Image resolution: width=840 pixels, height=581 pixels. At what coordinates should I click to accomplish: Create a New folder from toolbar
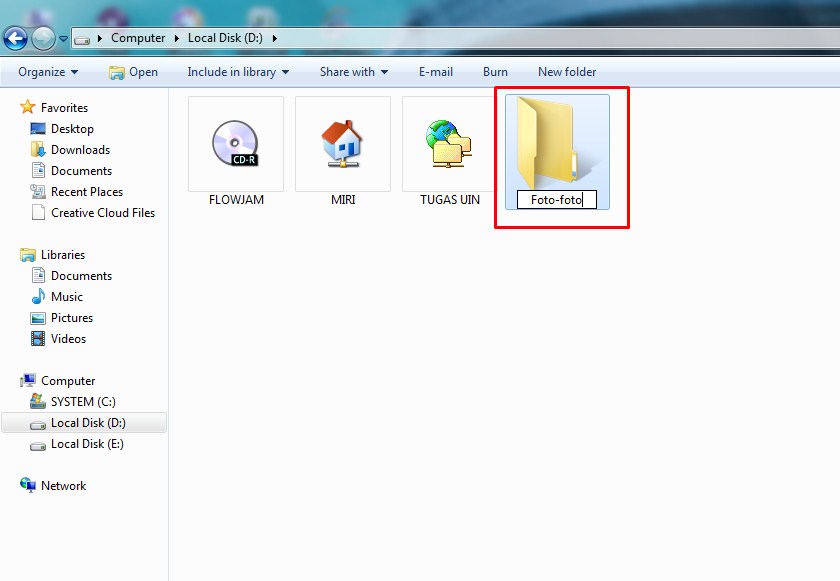[x=567, y=72]
